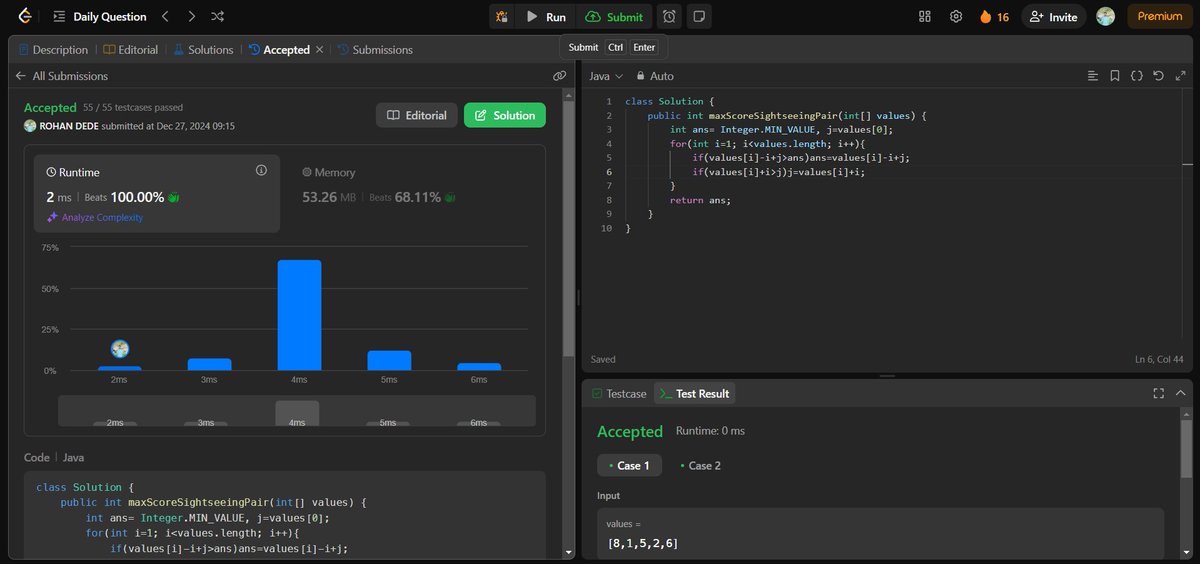Screen dimensions: 1200x564
Task: Select the Accepted tab
Action: 279,50
